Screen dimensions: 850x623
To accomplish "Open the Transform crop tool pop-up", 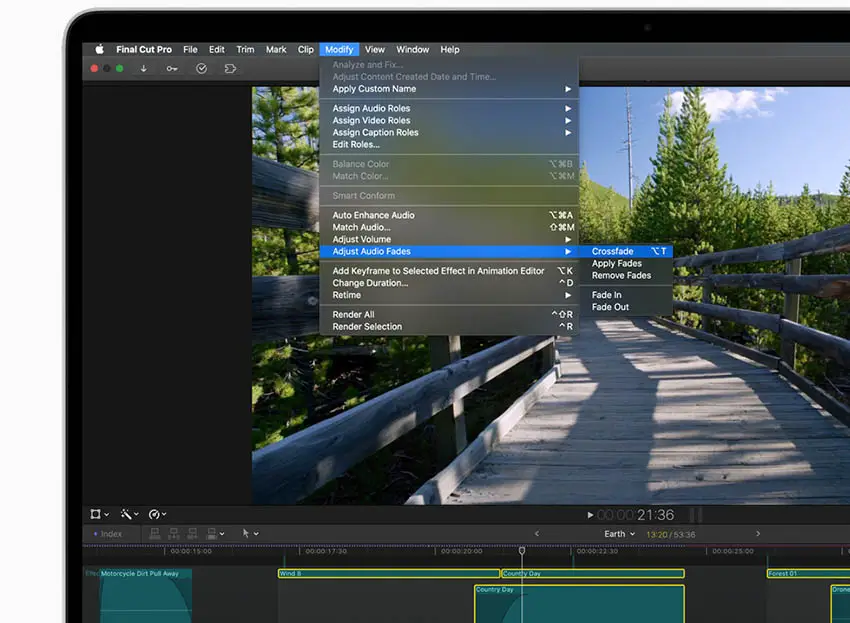I will click(99, 514).
